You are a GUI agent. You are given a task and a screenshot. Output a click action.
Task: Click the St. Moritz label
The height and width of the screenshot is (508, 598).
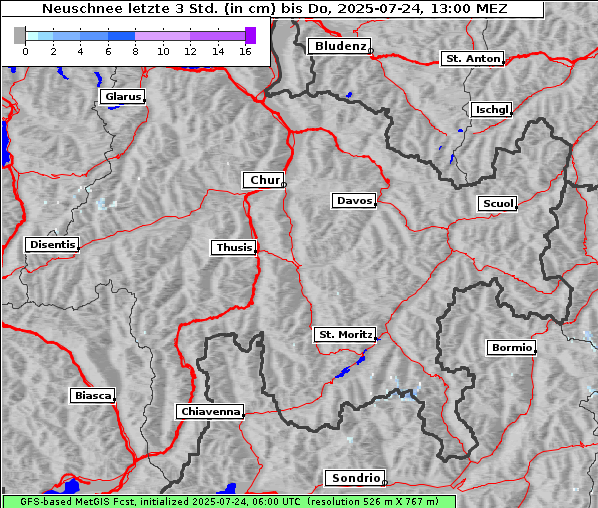point(346,335)
